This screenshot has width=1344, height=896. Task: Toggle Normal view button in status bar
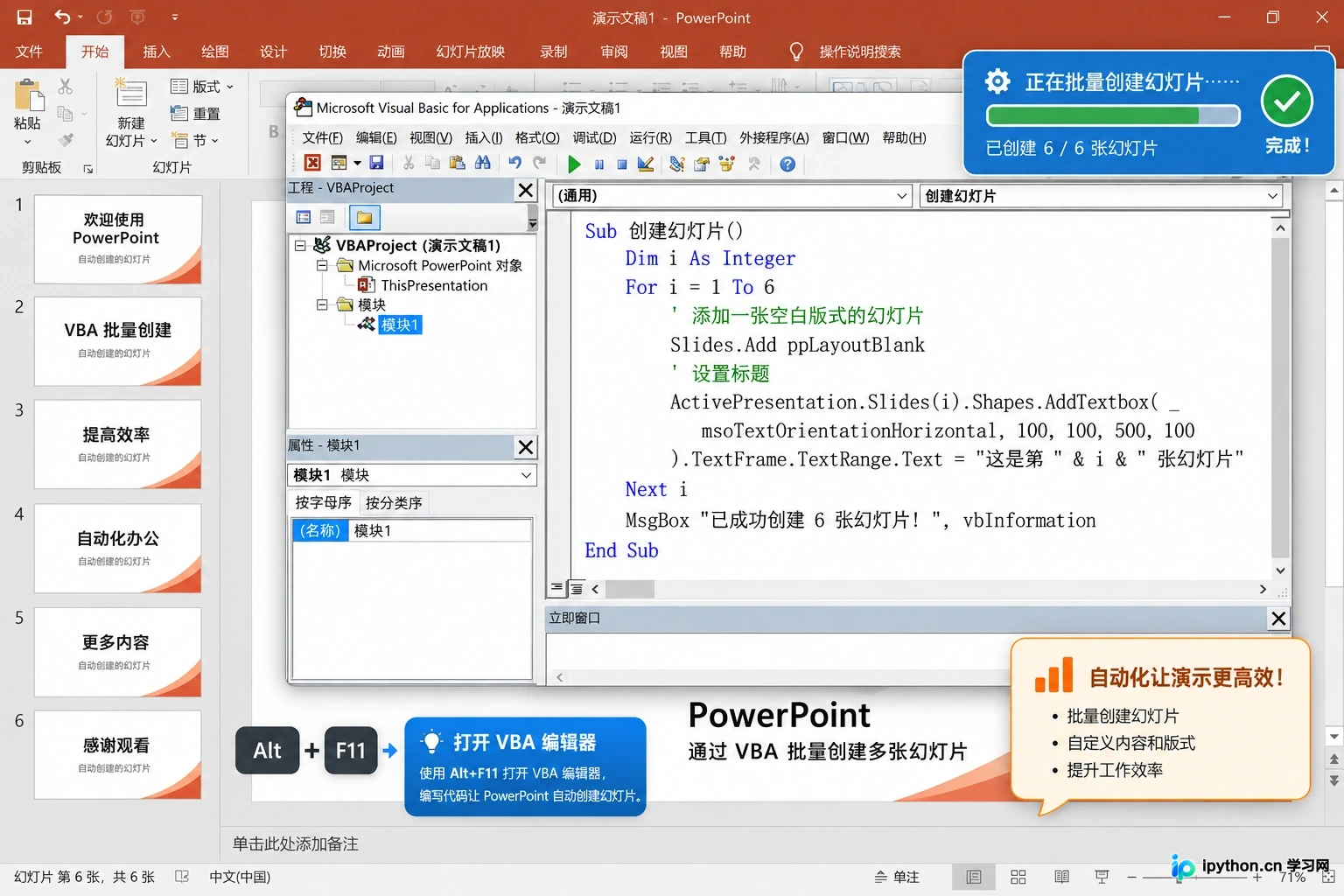974,877
